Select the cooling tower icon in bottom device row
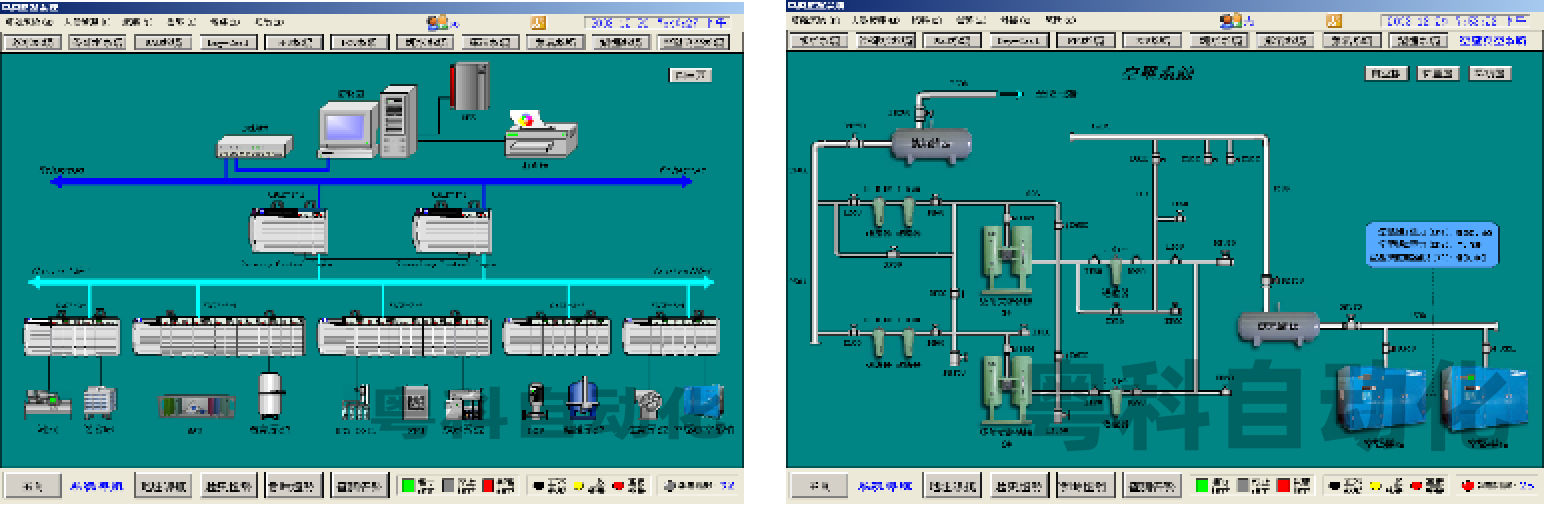This screenshot has width=1544, height=506. (x=99, y=402)
